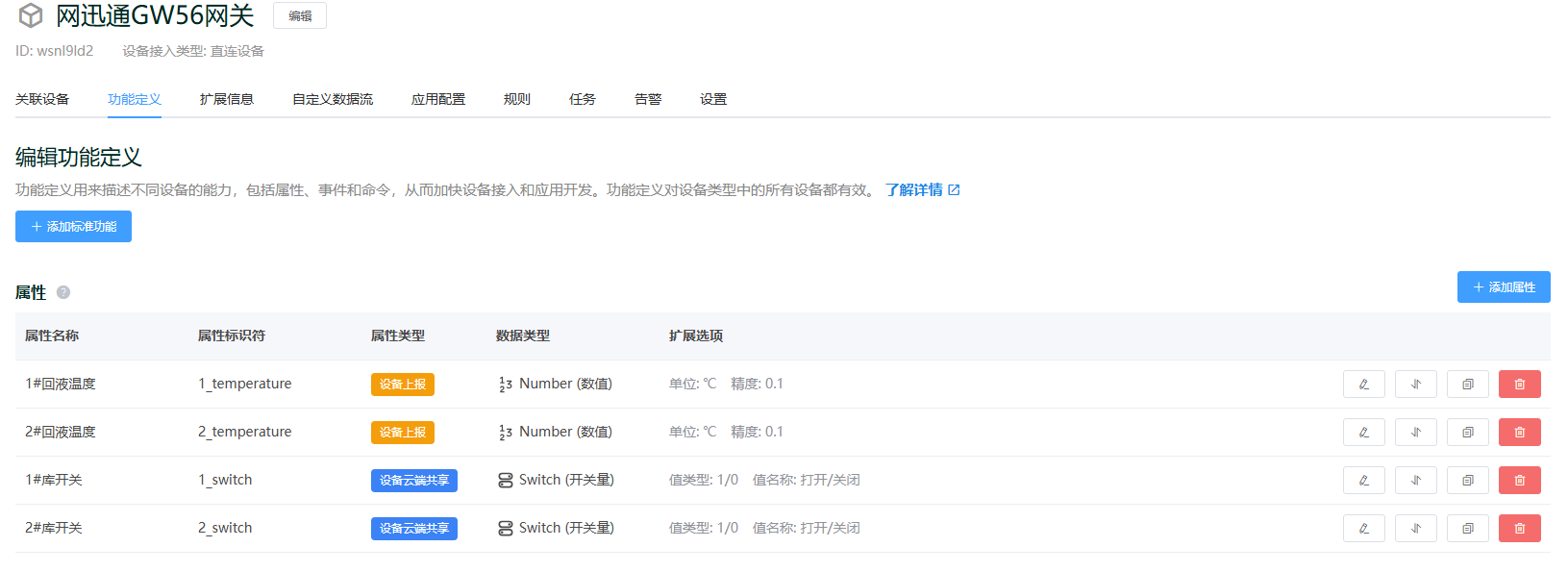Select the 规则 tab
The image size is (1568, 572).
[516, 99]
